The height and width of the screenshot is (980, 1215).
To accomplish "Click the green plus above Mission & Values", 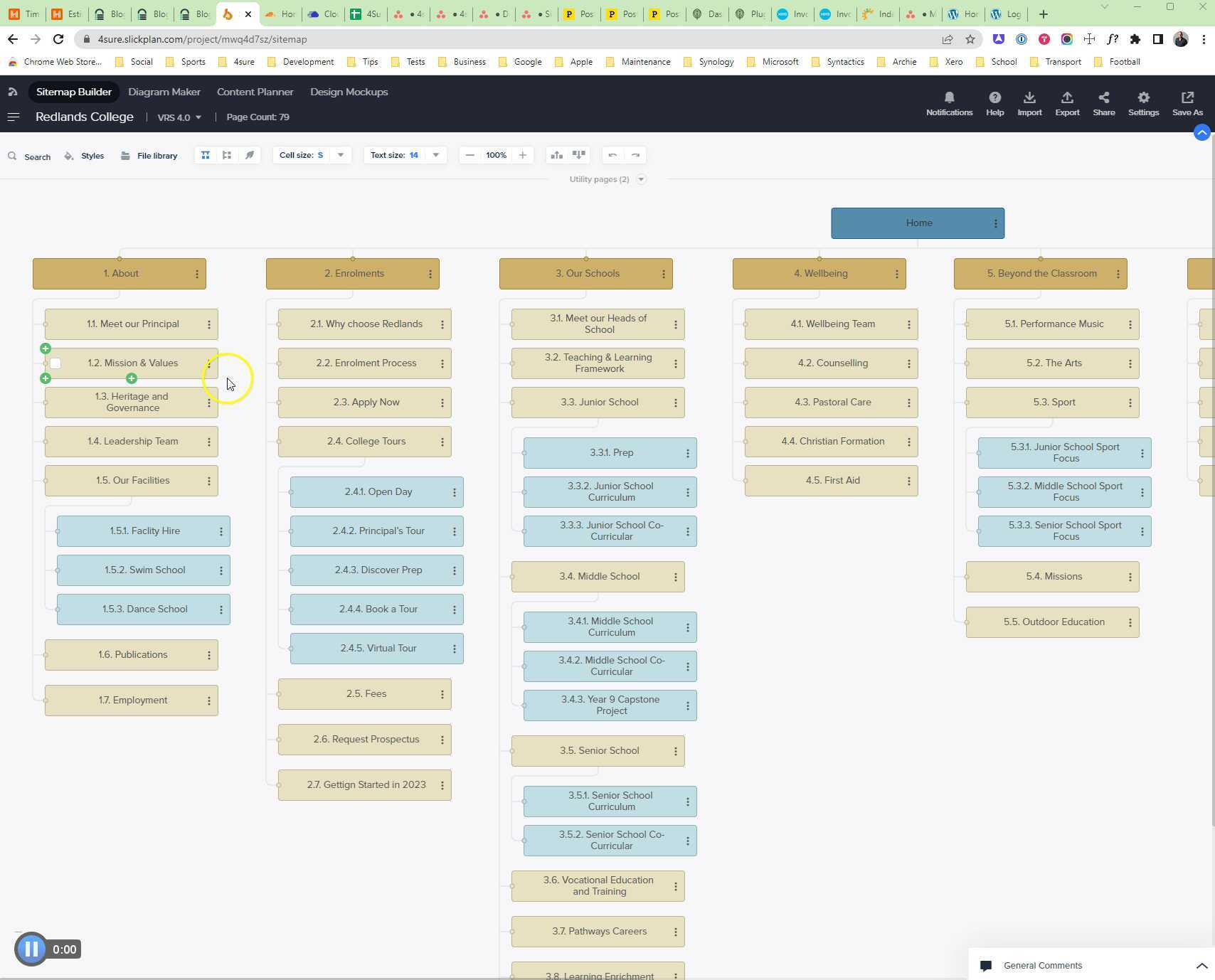I will coord(45,348).
